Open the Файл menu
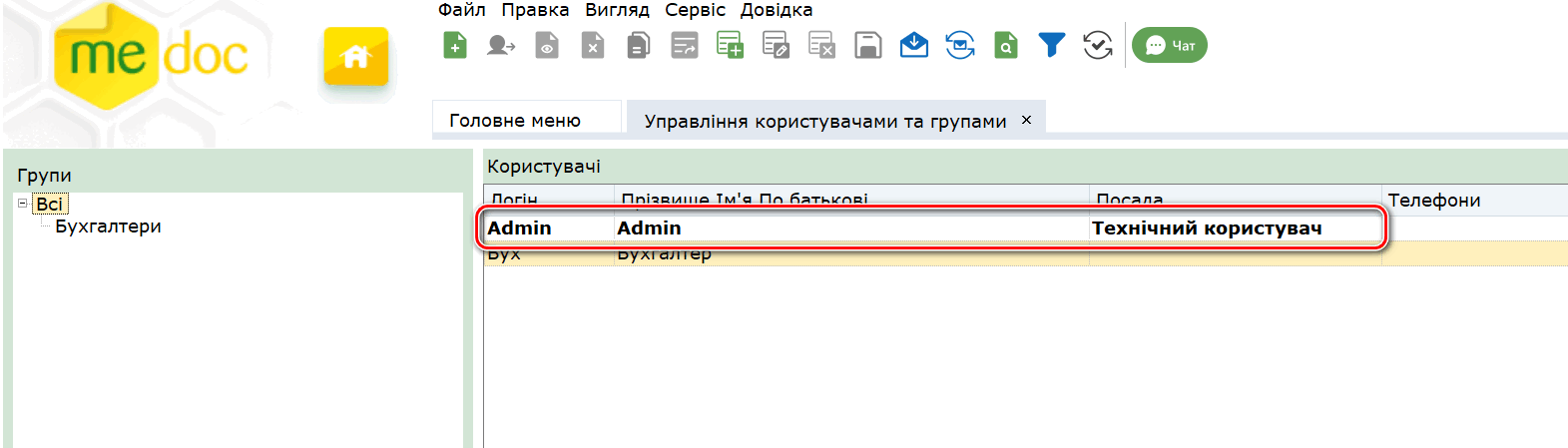 pos(461,10)
